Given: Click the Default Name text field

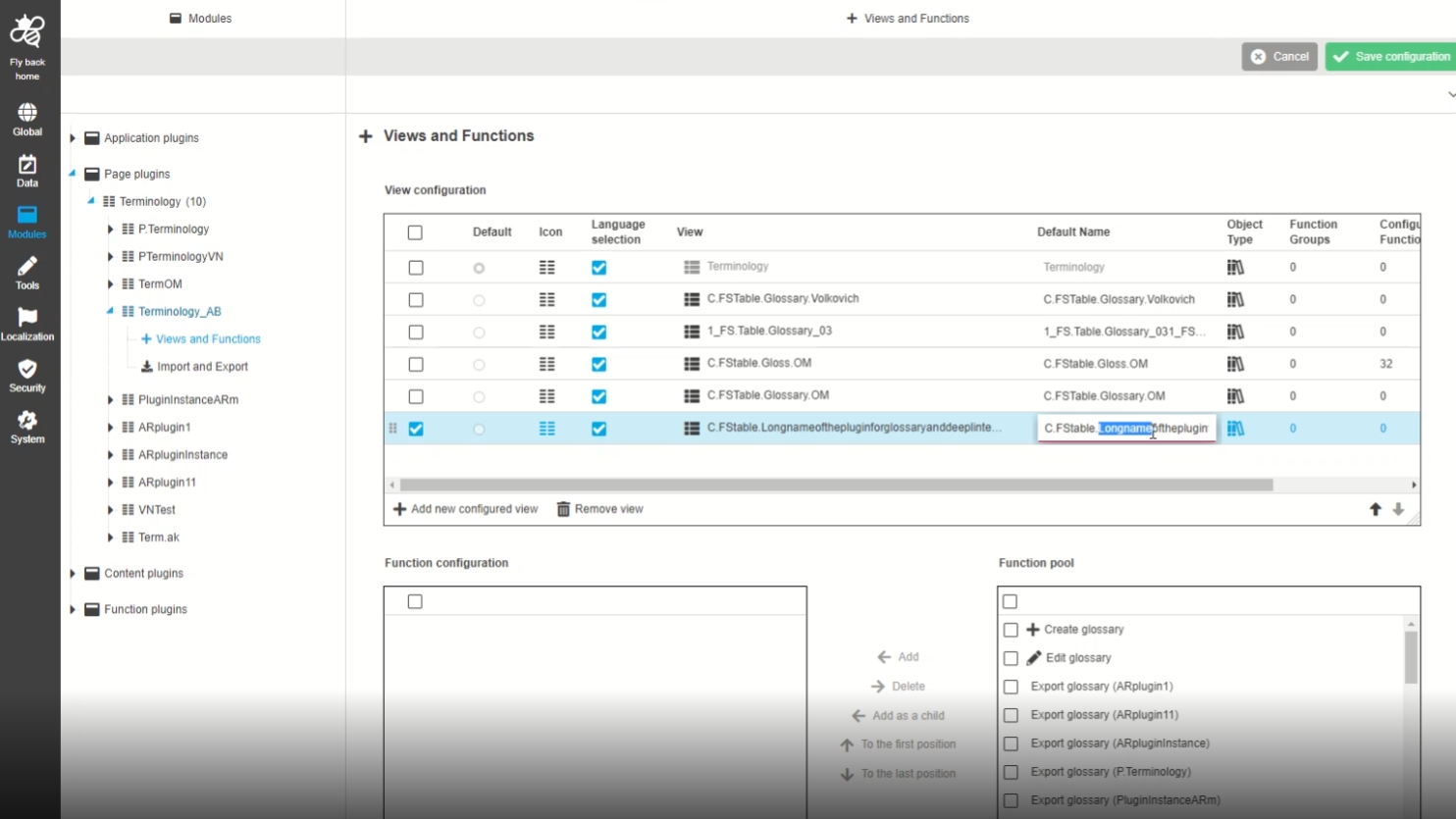Looking at the screenshot, I should pyautogui.click(x=1125, y=429).
